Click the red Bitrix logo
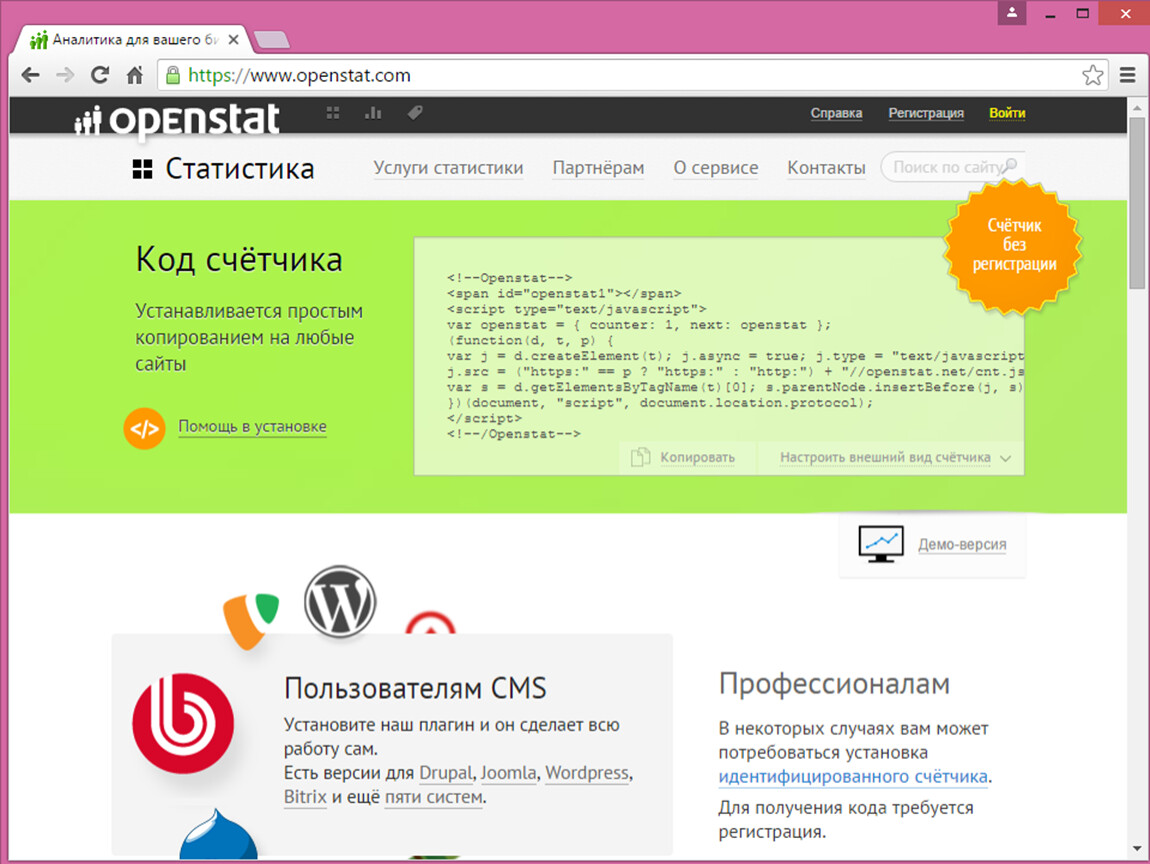Viewport: 1150px width, 864px height. pyautogui.click(x=183, y=723)
